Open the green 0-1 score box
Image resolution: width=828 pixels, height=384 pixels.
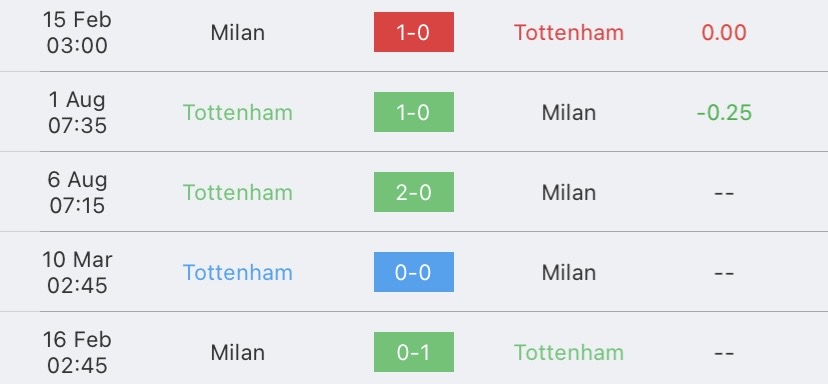(413, 352)
